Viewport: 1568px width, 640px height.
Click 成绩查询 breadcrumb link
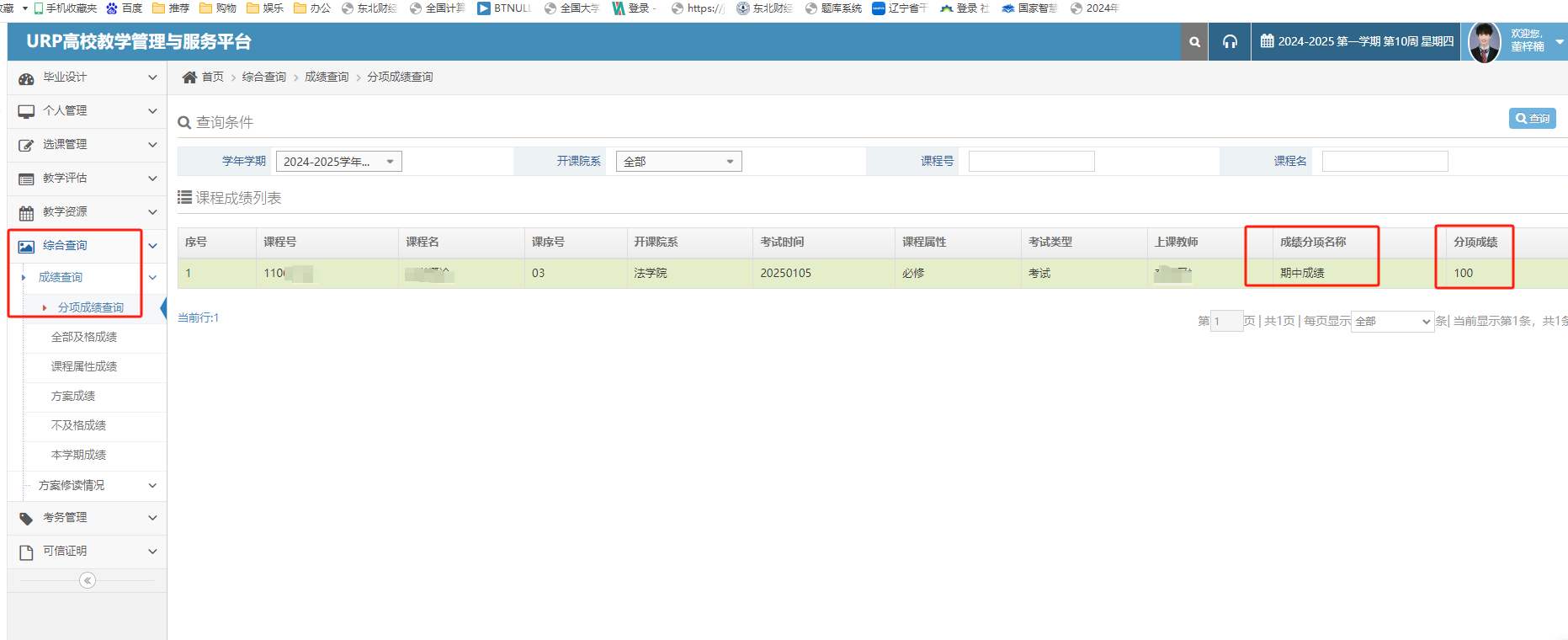(x=327, y=77)
